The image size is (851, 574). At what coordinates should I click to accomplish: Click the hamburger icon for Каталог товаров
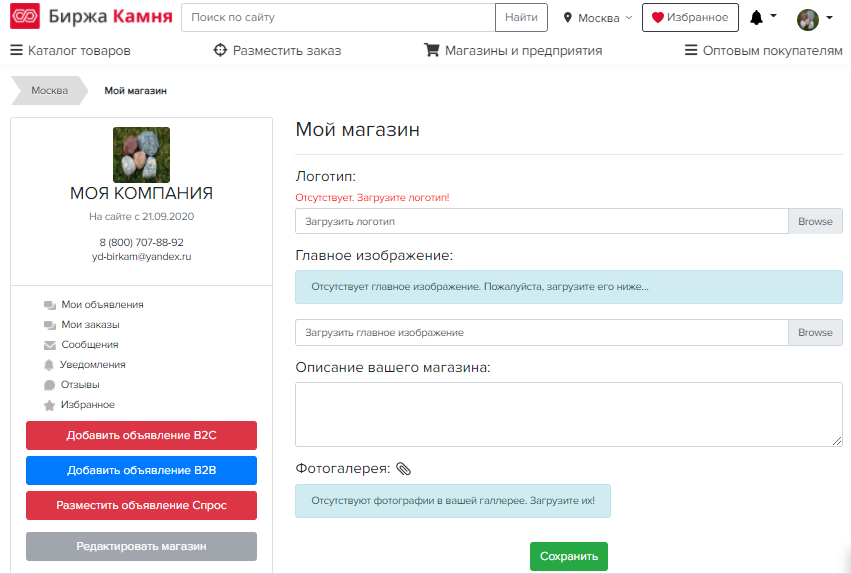coord(17,50)
